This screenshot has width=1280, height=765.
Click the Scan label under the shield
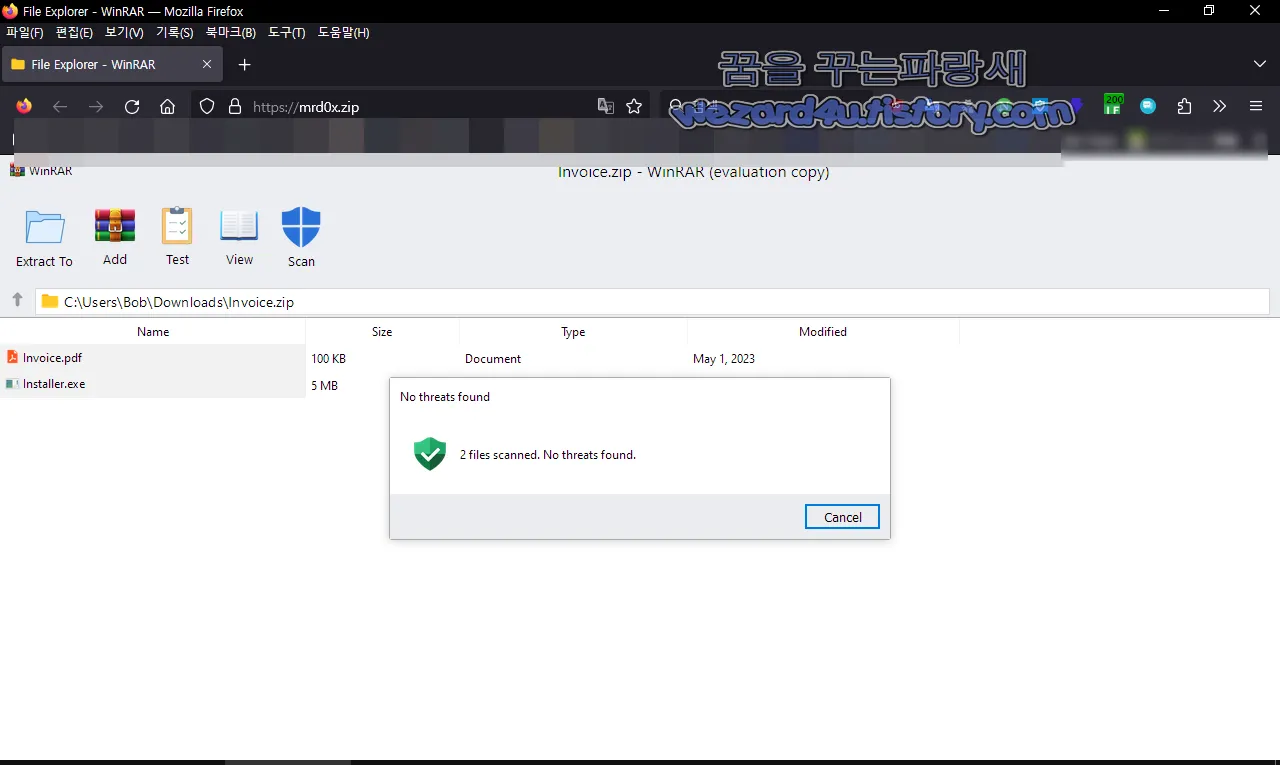click(301, 261)
